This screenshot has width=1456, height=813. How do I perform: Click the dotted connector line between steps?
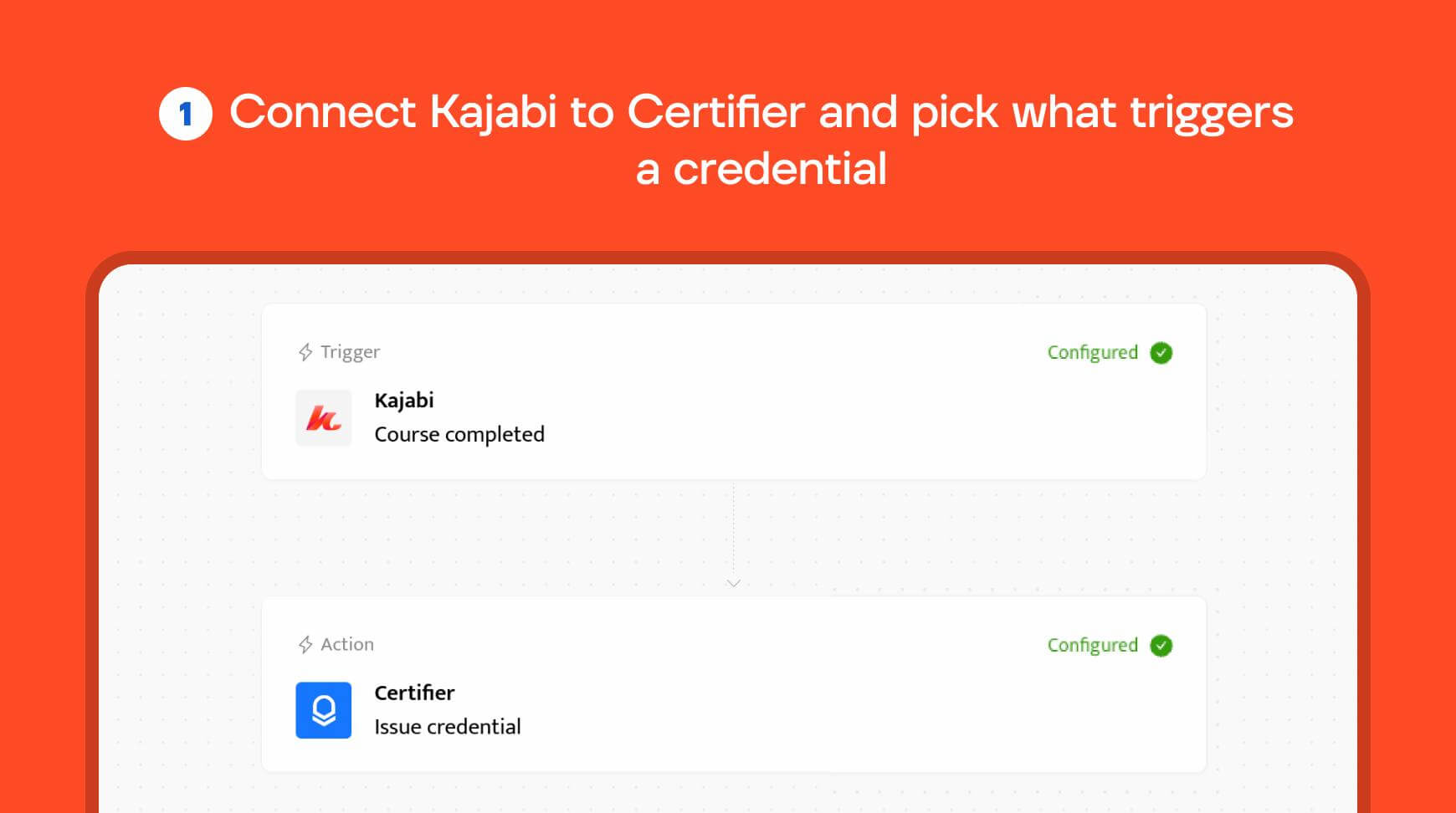(734, 529)
